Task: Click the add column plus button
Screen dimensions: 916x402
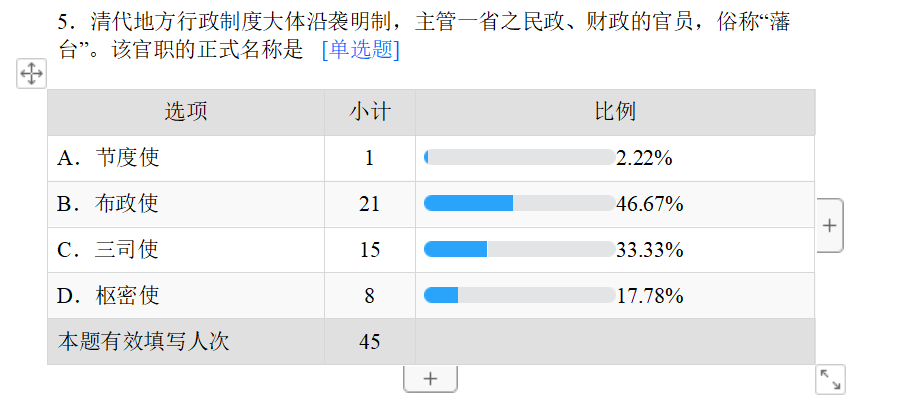Action: point(830,226)
